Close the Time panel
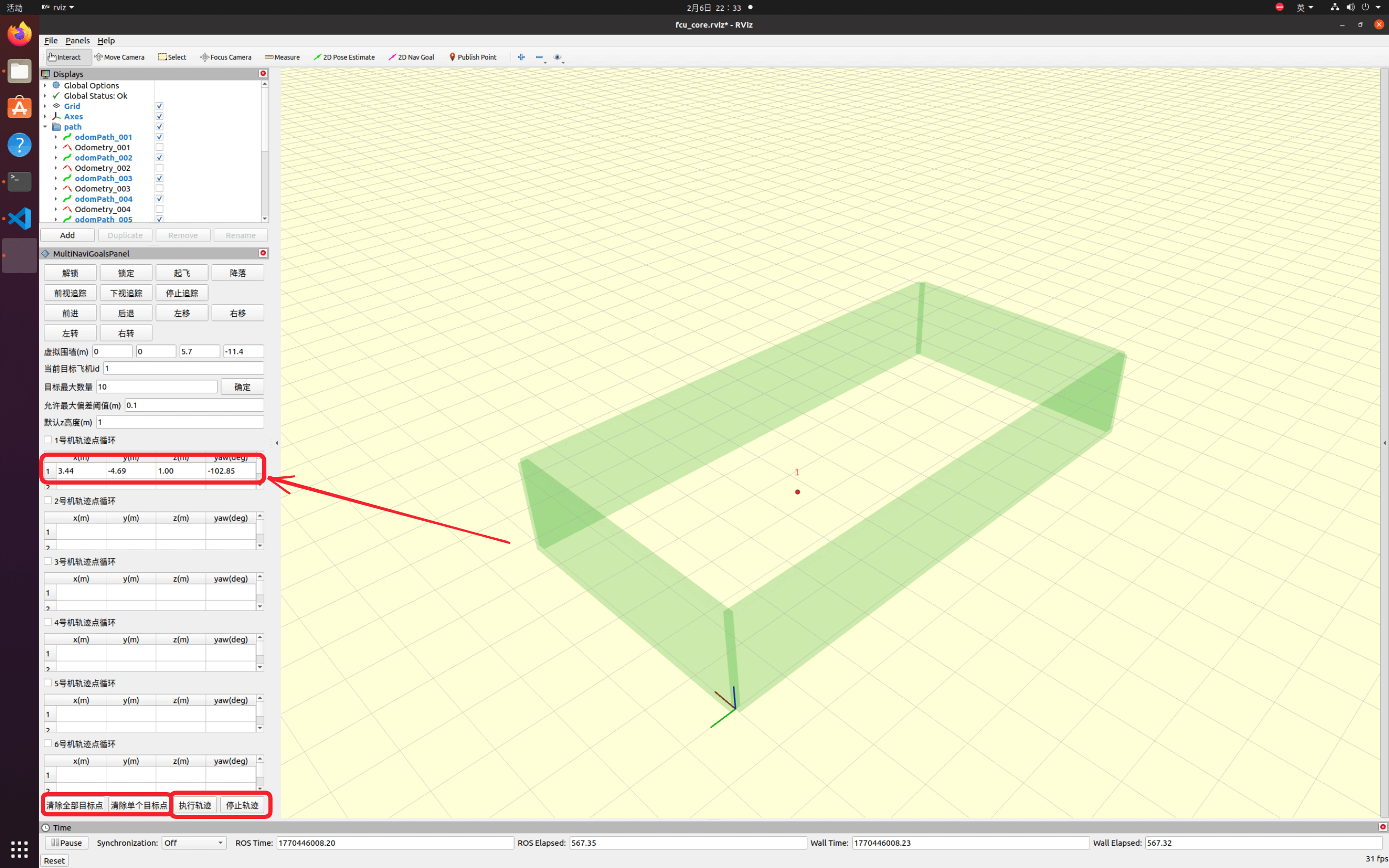This screenshot has width=1389, height=868. pyautogui.click(x=1383, y=827)
